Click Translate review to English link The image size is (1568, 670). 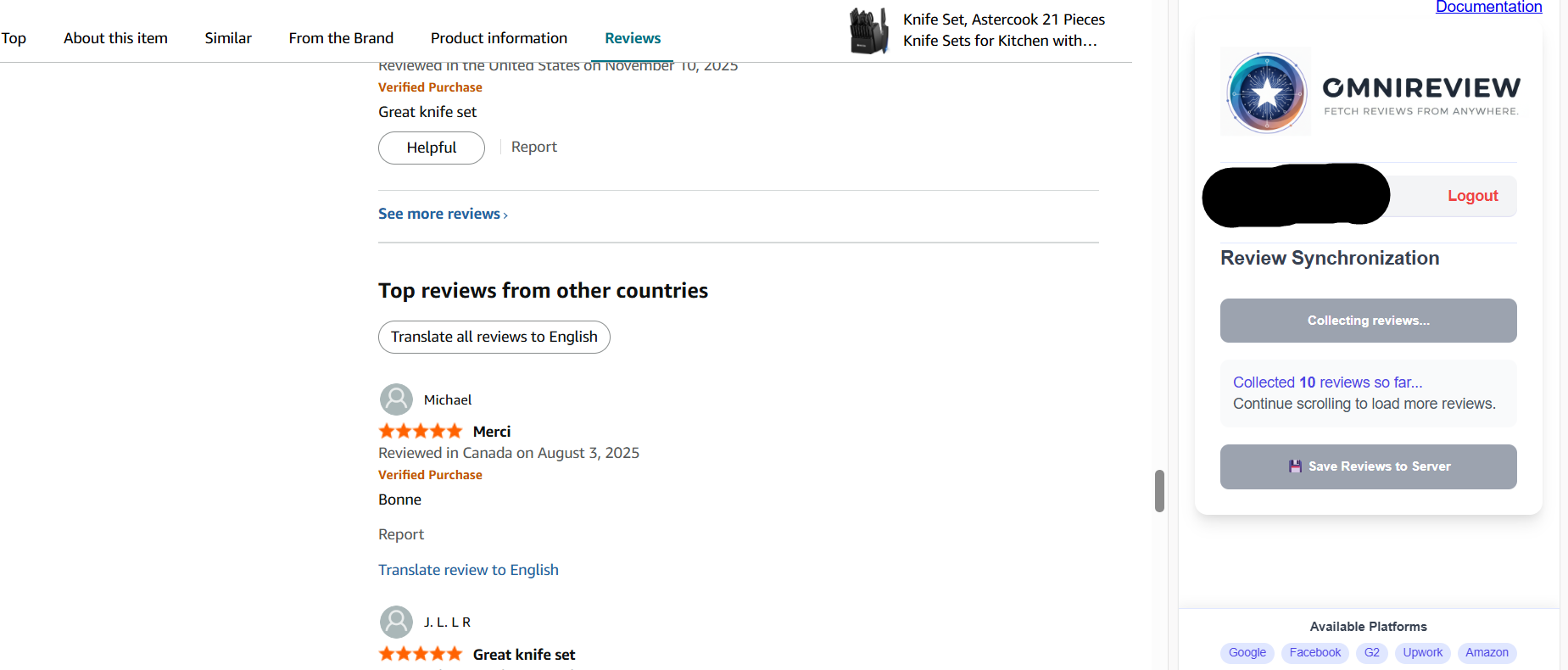click(x=468, y=570)
